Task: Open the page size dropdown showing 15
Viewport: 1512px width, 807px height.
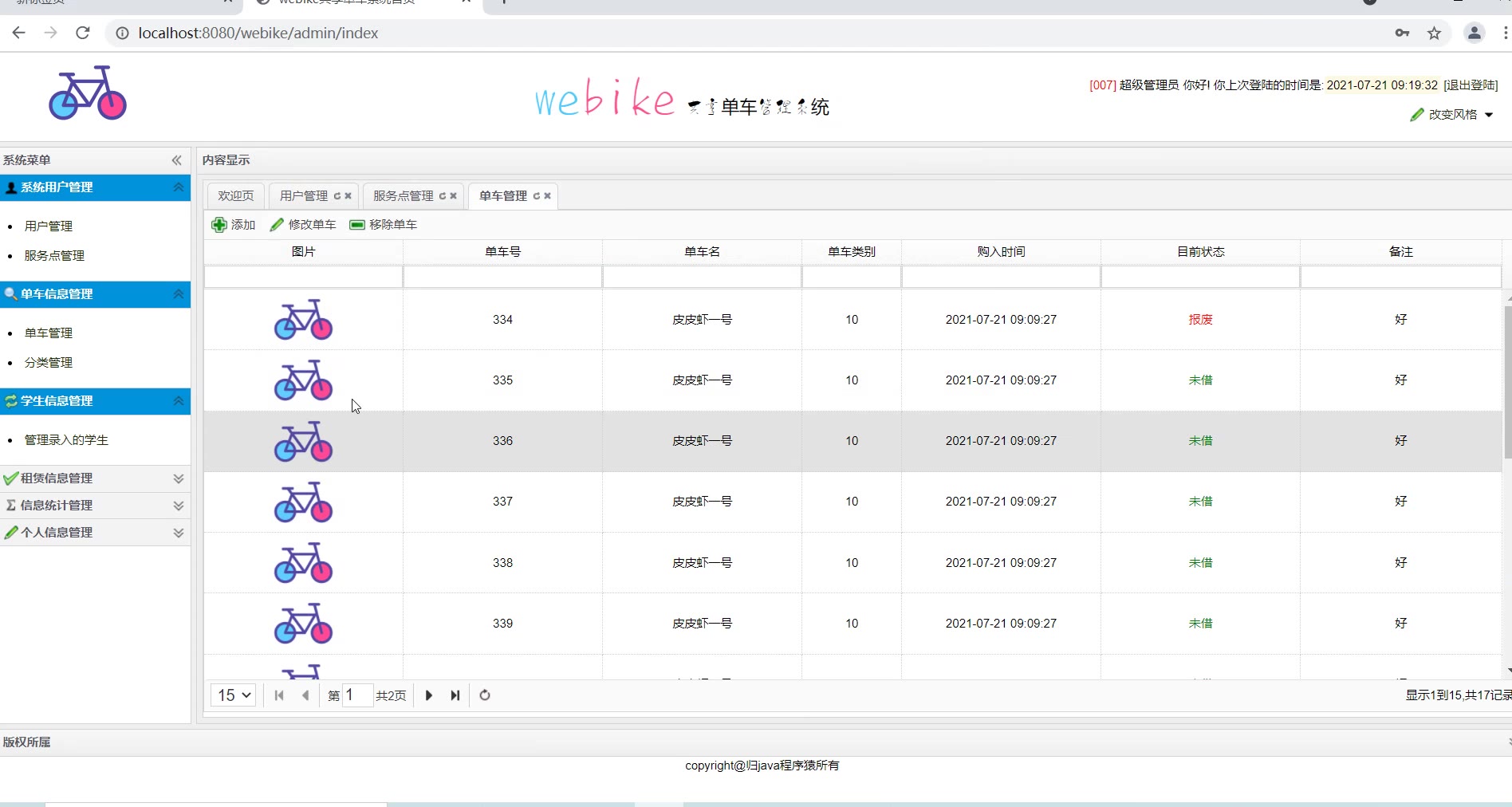Action: point(233,695)
